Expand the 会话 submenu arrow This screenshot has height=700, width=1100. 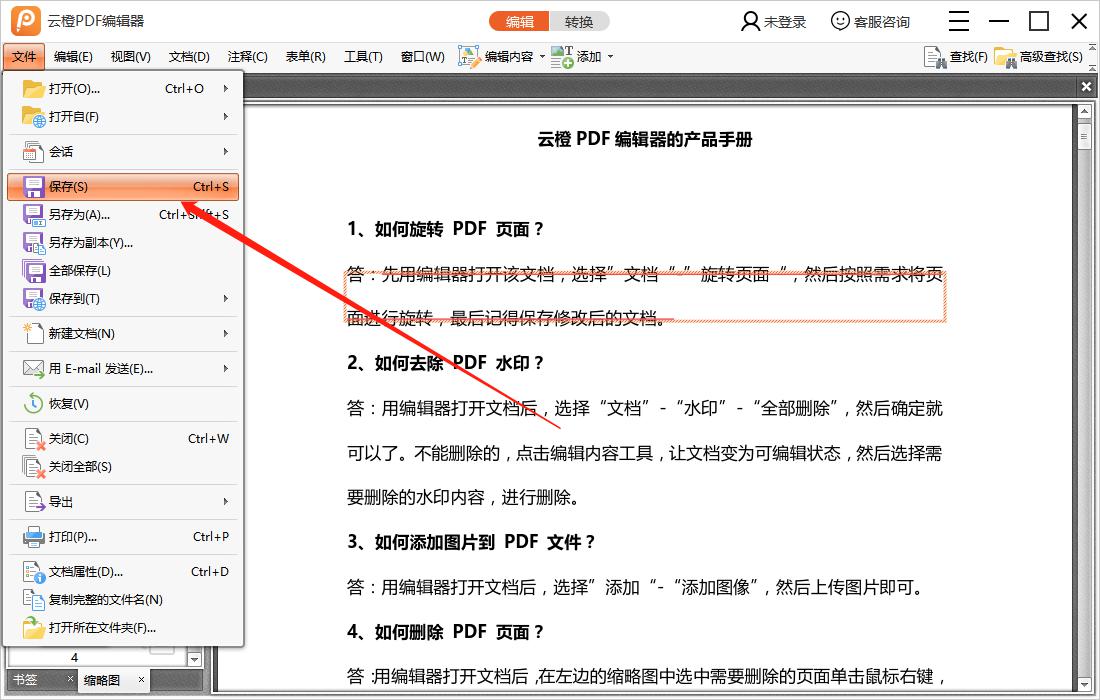pyautogui.click(x=225, y=152)
